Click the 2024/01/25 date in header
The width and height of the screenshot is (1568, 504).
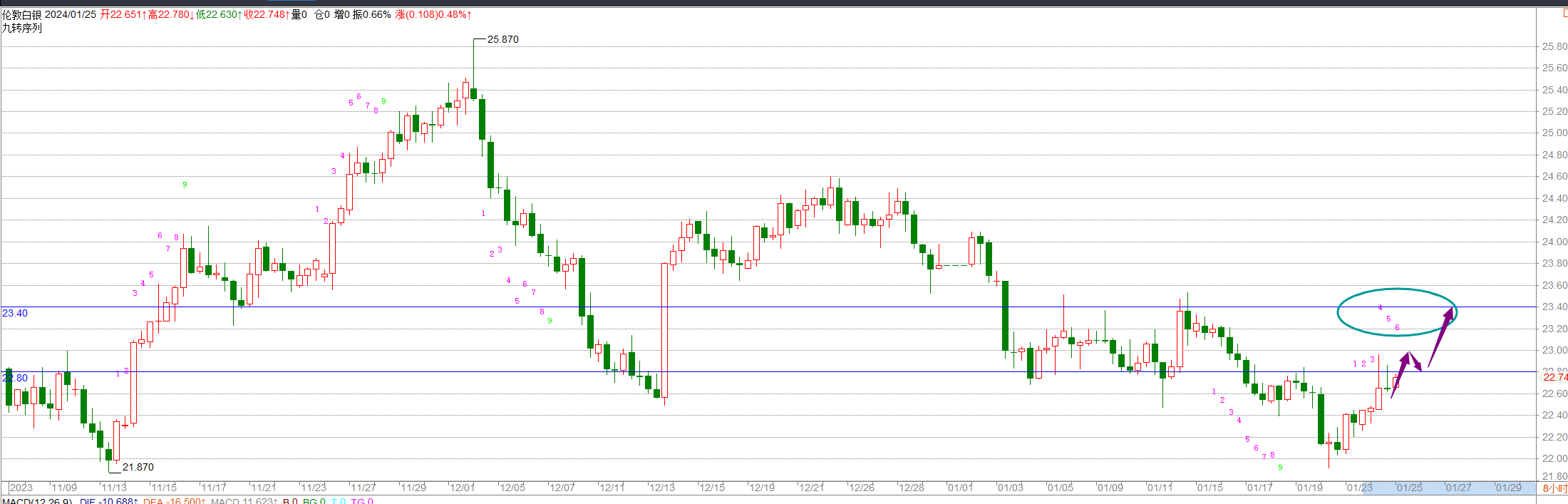tap(71, 14)
